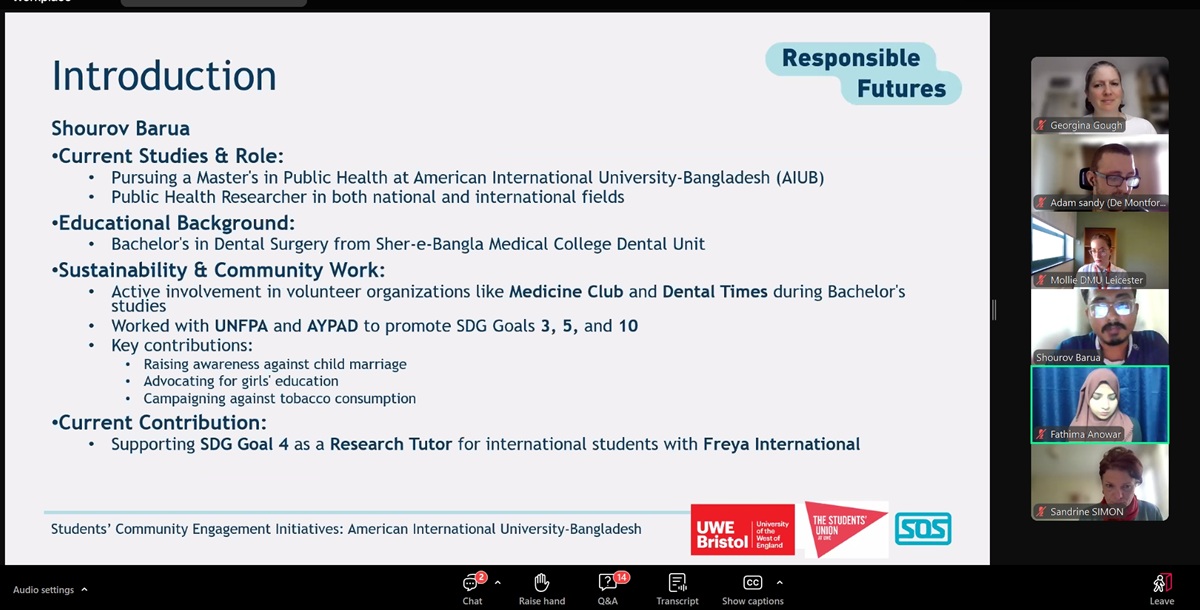
Task: Select Adam sandy's video thumbnail
Action: [x=1099, y=172]
